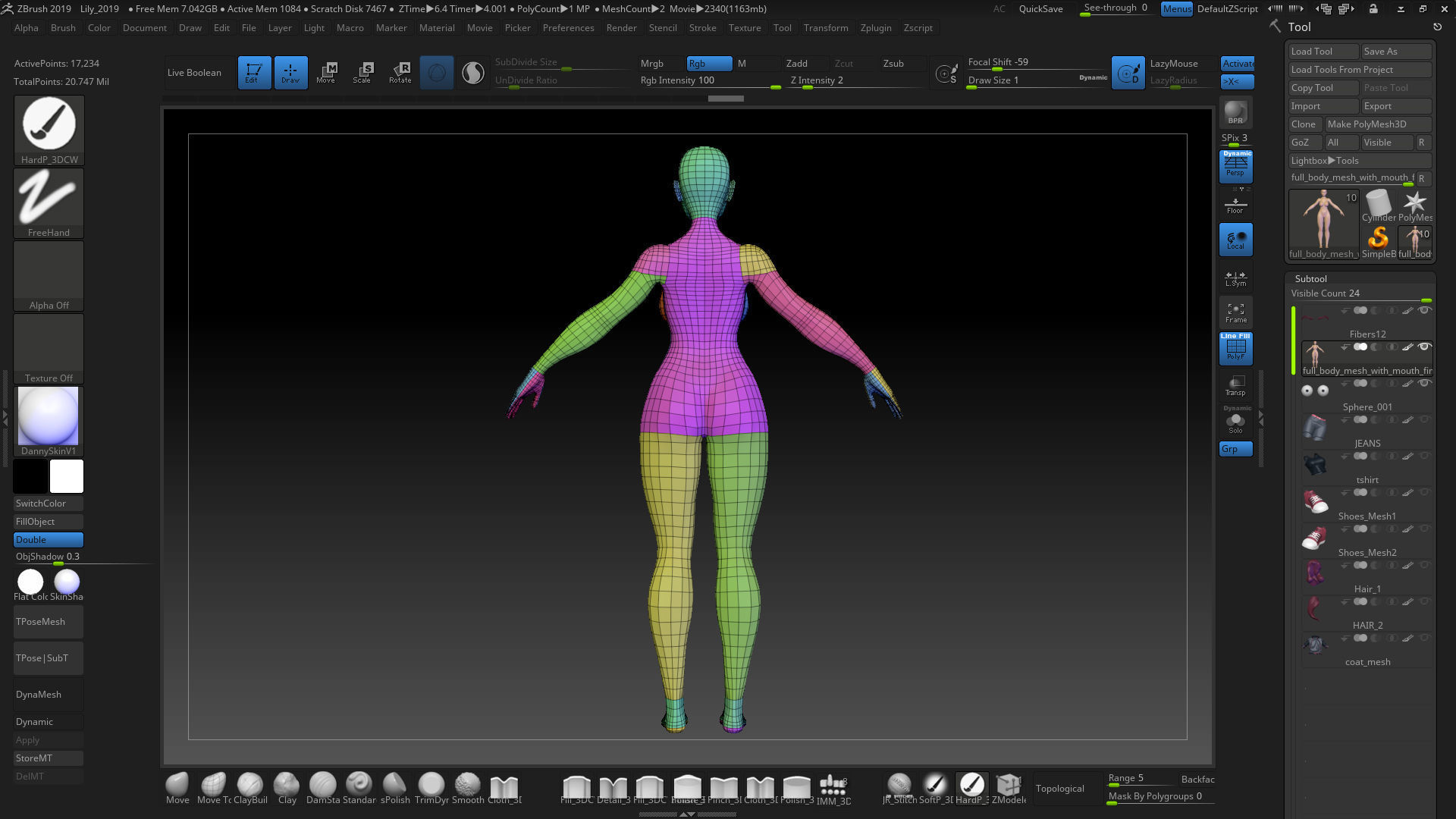
Task: Adjust the Rgb Intensity slider
Action: point(710,81)
